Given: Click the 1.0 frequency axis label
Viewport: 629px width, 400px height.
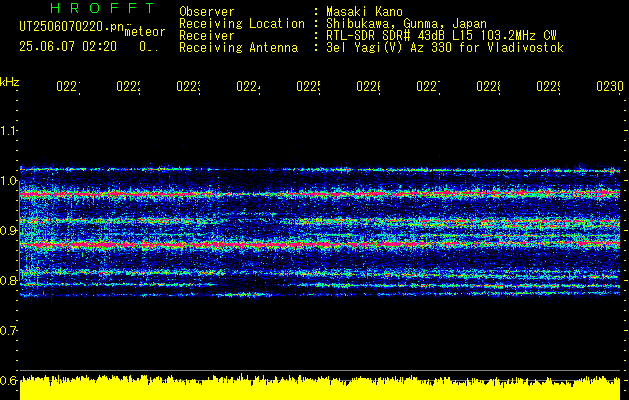Looking at the screenshot, I should click(8, 181).
